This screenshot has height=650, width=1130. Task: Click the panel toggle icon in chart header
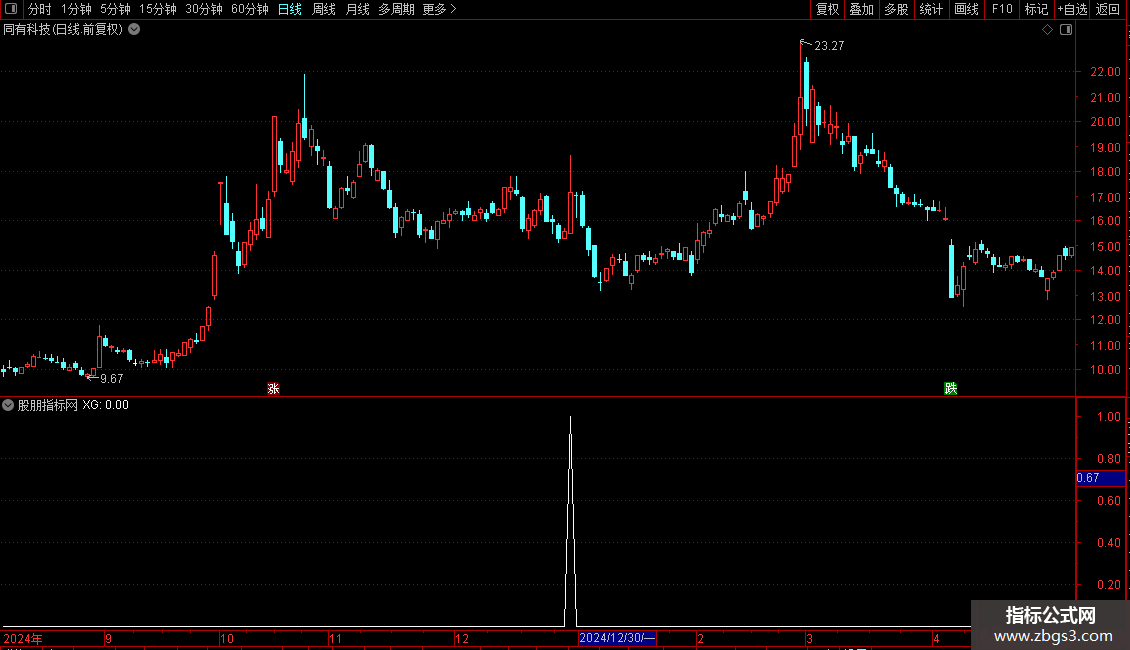[x=1066, y=30]
